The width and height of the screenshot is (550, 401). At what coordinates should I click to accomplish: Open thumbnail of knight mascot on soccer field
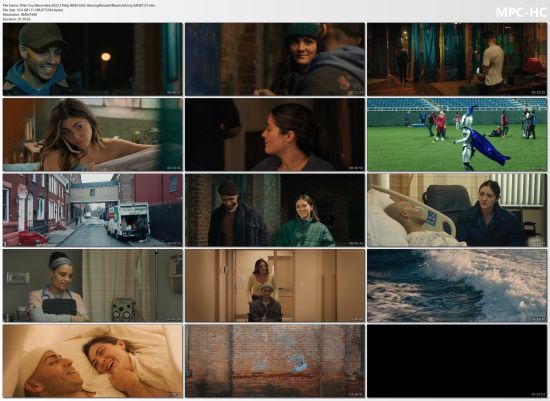[x=457, y=135]
